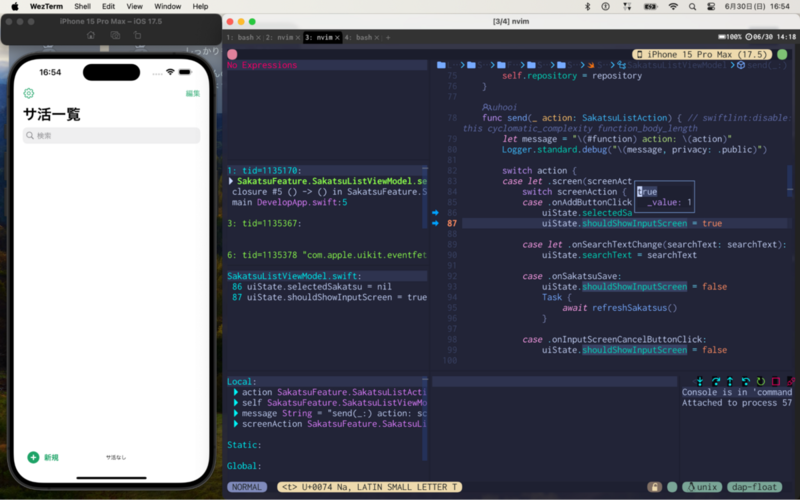
Task: Select the active 3: nvim tab
Action: click(x=318, y=37)
